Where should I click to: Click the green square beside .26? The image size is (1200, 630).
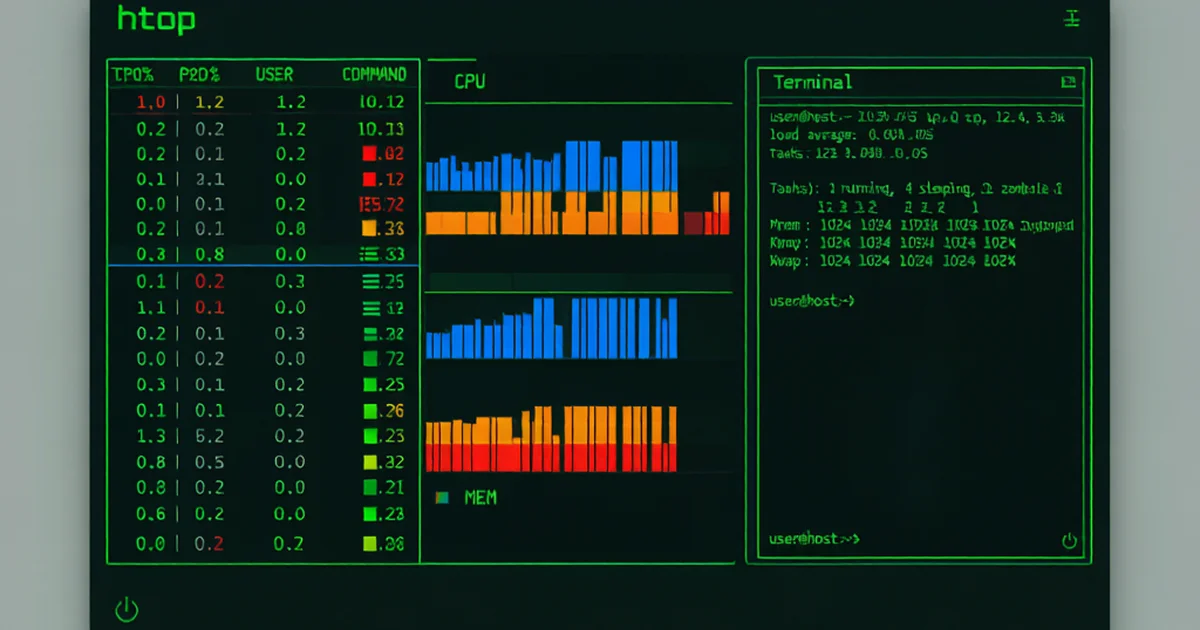[370, 410]
